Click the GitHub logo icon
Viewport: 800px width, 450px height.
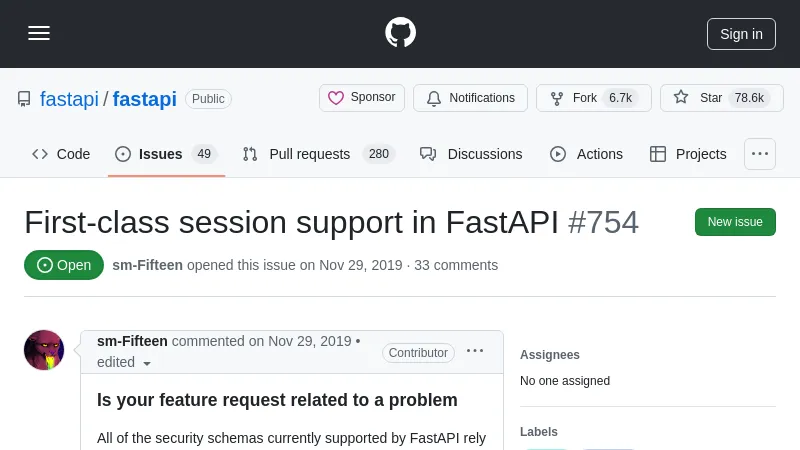tap(400, 33)
